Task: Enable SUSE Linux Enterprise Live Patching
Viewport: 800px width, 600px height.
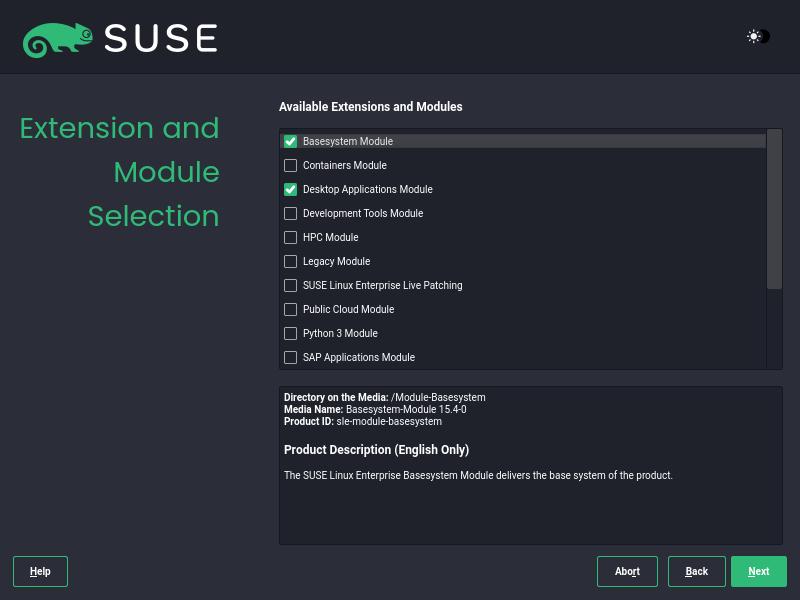Action: (x=291, y=286)
